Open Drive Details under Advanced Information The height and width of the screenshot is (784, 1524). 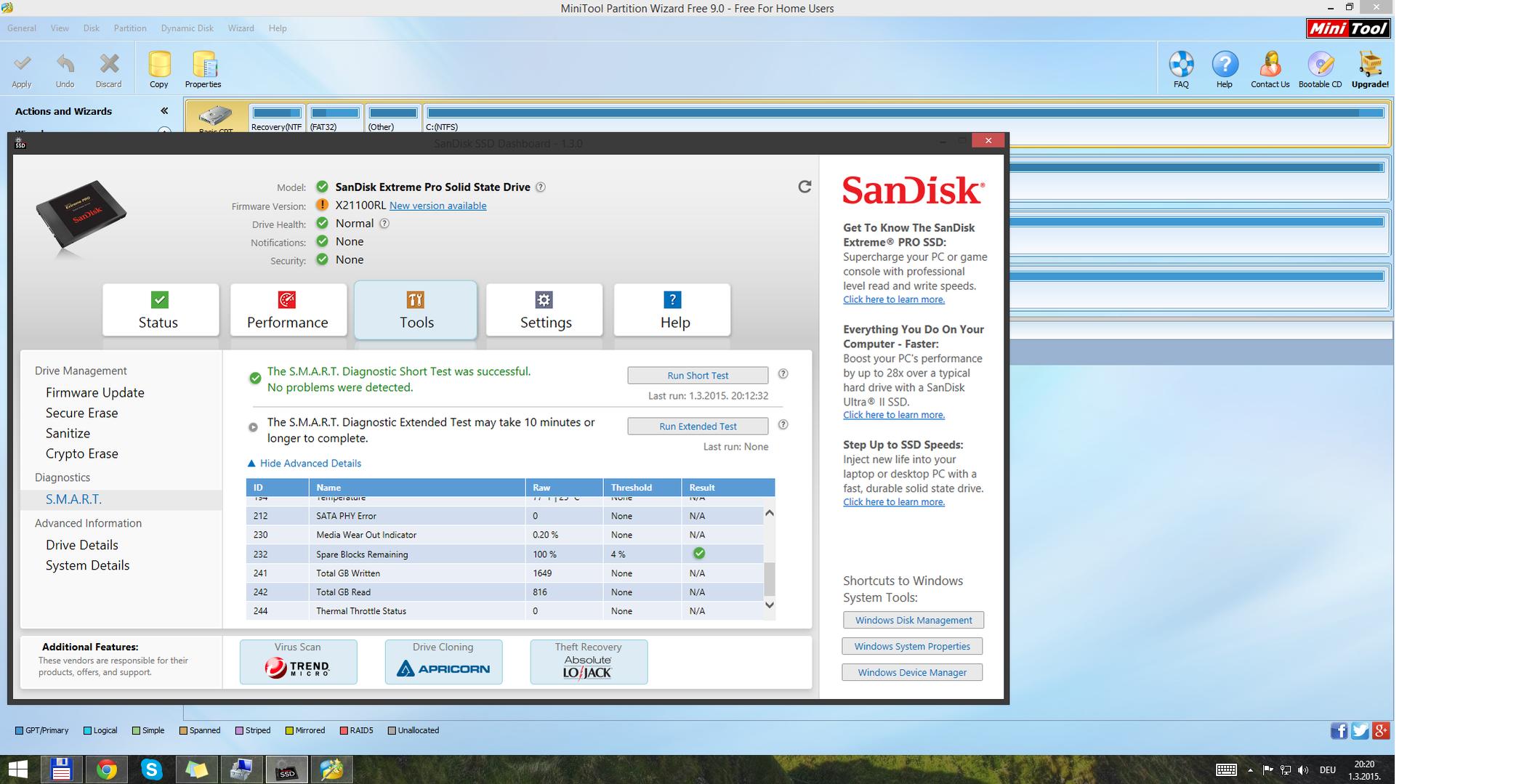coord(82,545)
